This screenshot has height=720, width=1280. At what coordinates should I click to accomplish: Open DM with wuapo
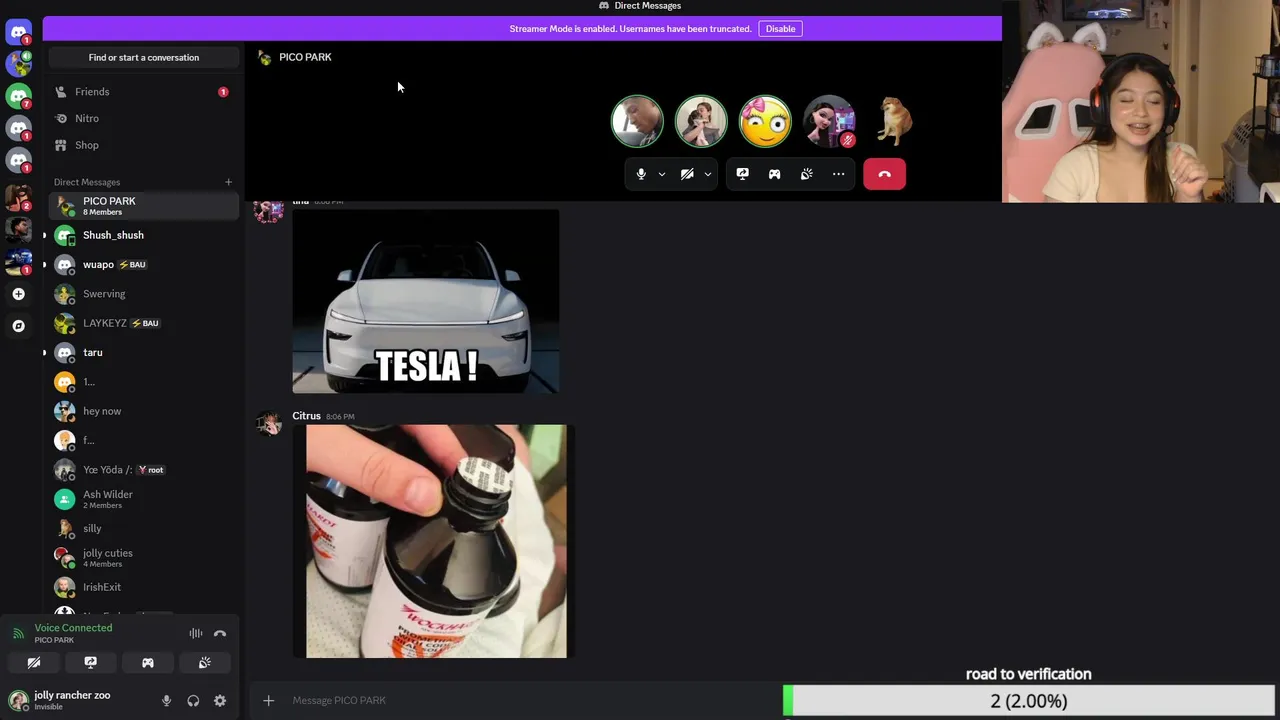pos(143,264)
